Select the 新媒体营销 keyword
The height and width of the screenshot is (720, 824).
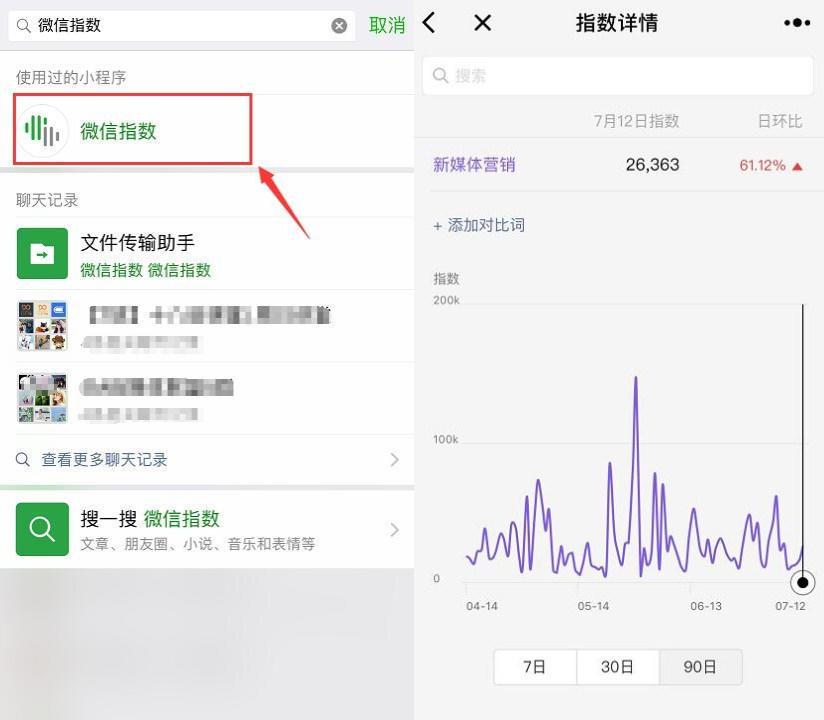point(474,165)
